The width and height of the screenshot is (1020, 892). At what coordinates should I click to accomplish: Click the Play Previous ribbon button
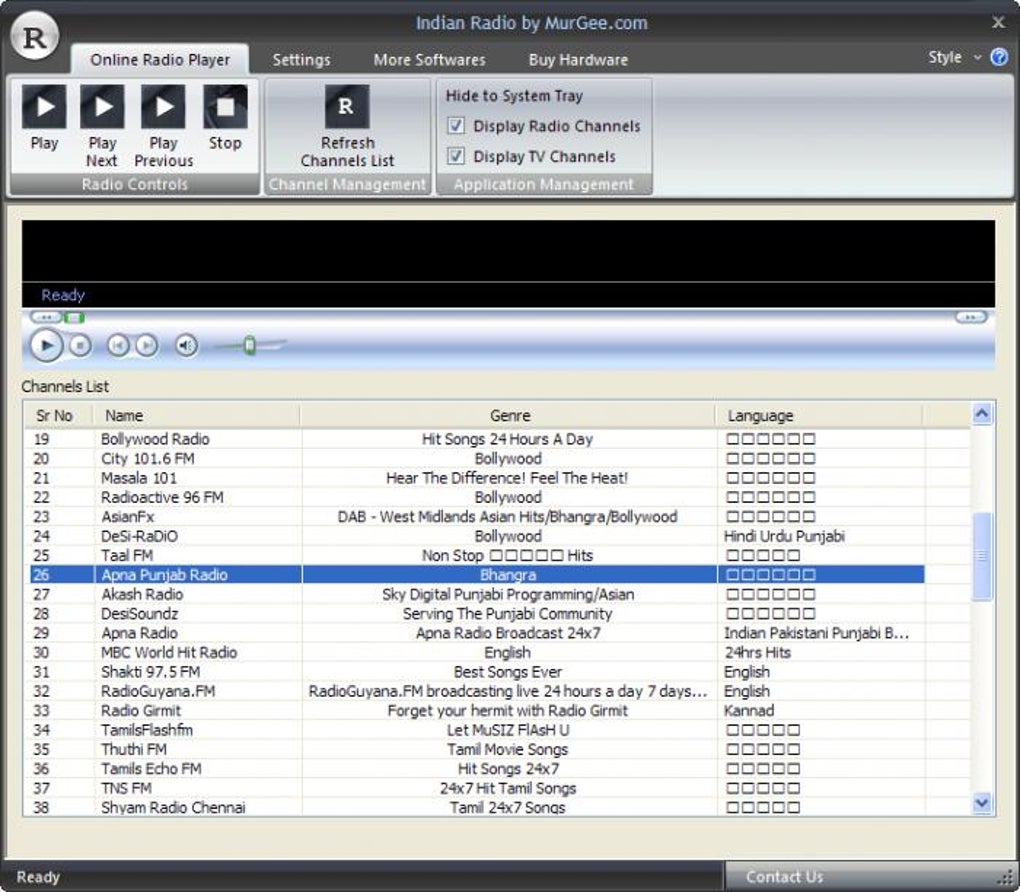tap(163, 126)
